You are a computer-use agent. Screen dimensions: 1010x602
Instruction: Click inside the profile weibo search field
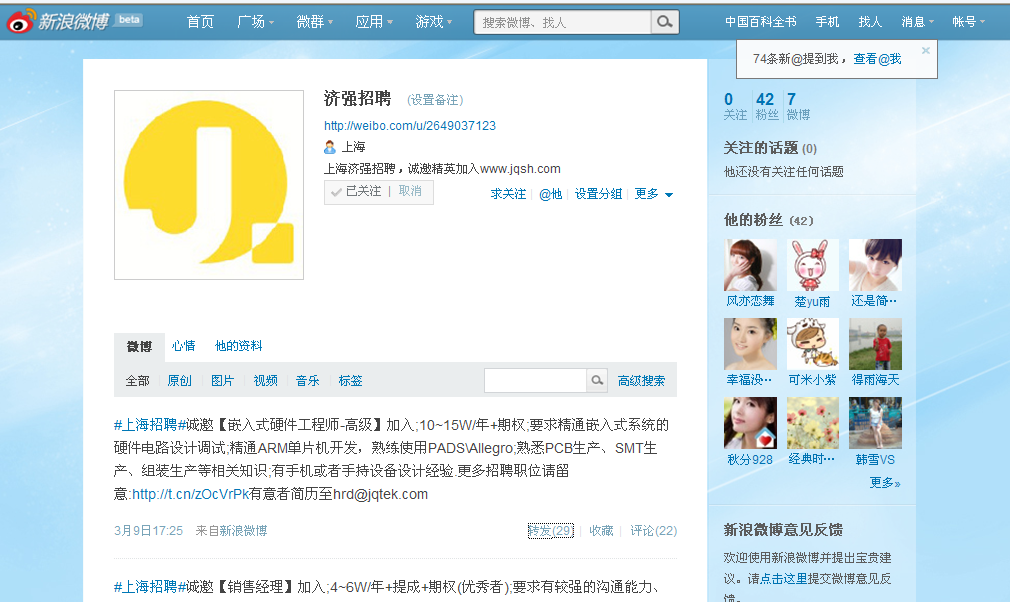tap(533, 380)
